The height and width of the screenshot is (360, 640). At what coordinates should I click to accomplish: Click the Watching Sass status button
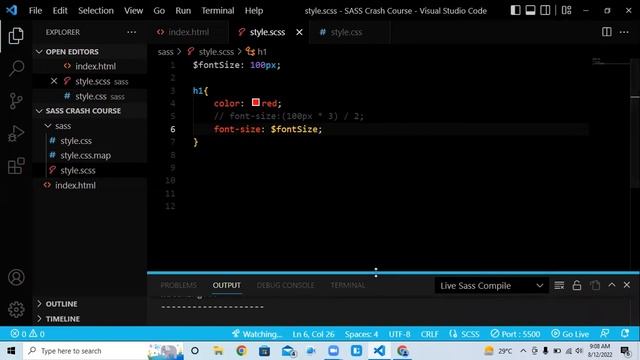[257, 334]
